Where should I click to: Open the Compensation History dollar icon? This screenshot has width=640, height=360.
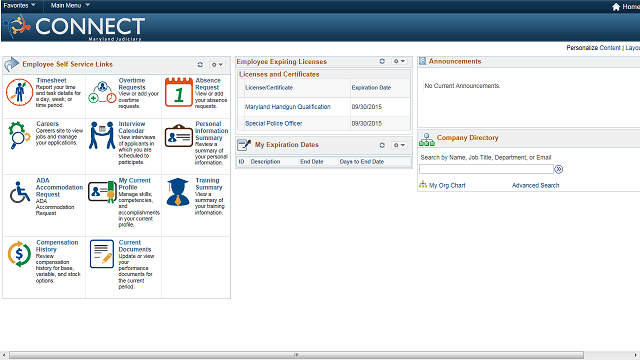19,254
